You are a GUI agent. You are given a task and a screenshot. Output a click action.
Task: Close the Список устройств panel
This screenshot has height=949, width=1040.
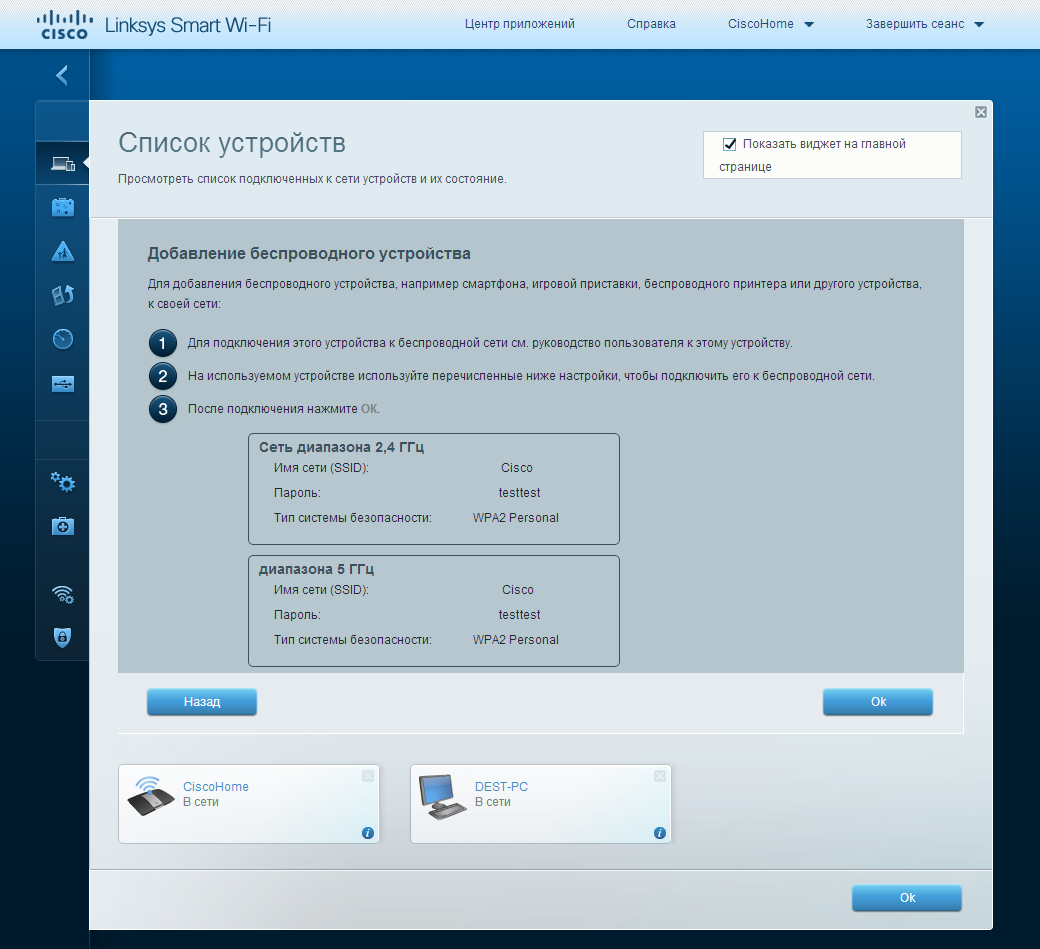pos(981,112)
